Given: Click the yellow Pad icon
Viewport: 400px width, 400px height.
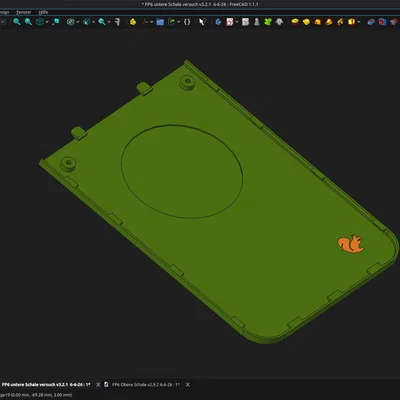Looking at the screenshot, I should click(x=295, y=22).
